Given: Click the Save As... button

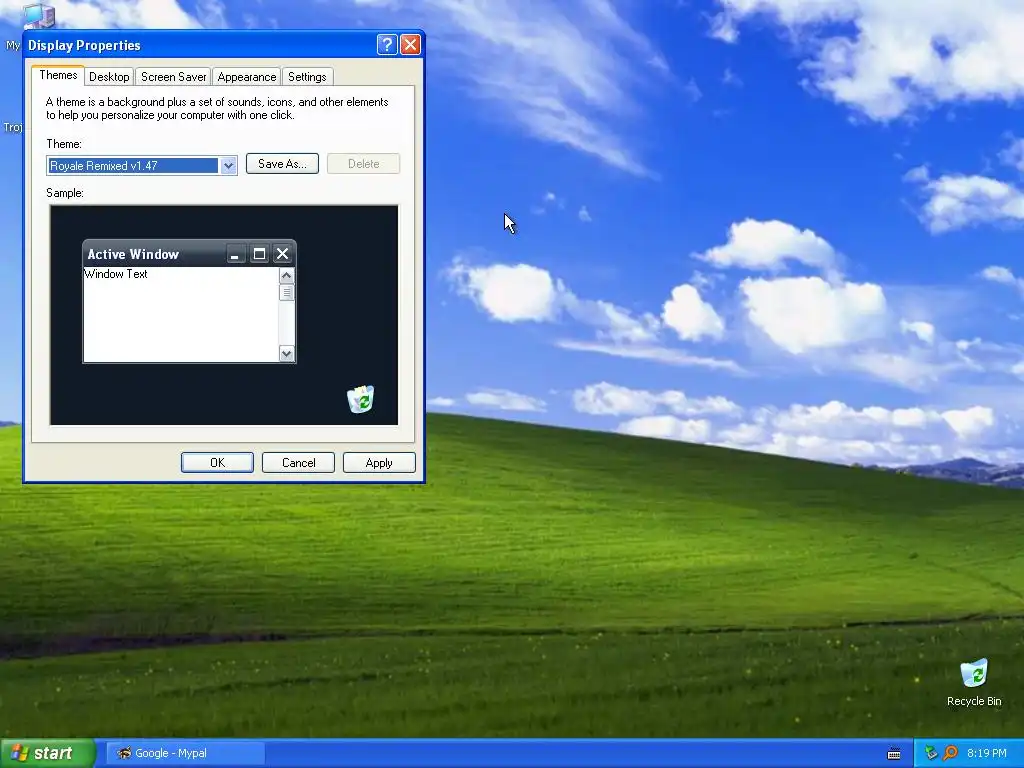Looking at the screenshot, I should click(282, 163).
